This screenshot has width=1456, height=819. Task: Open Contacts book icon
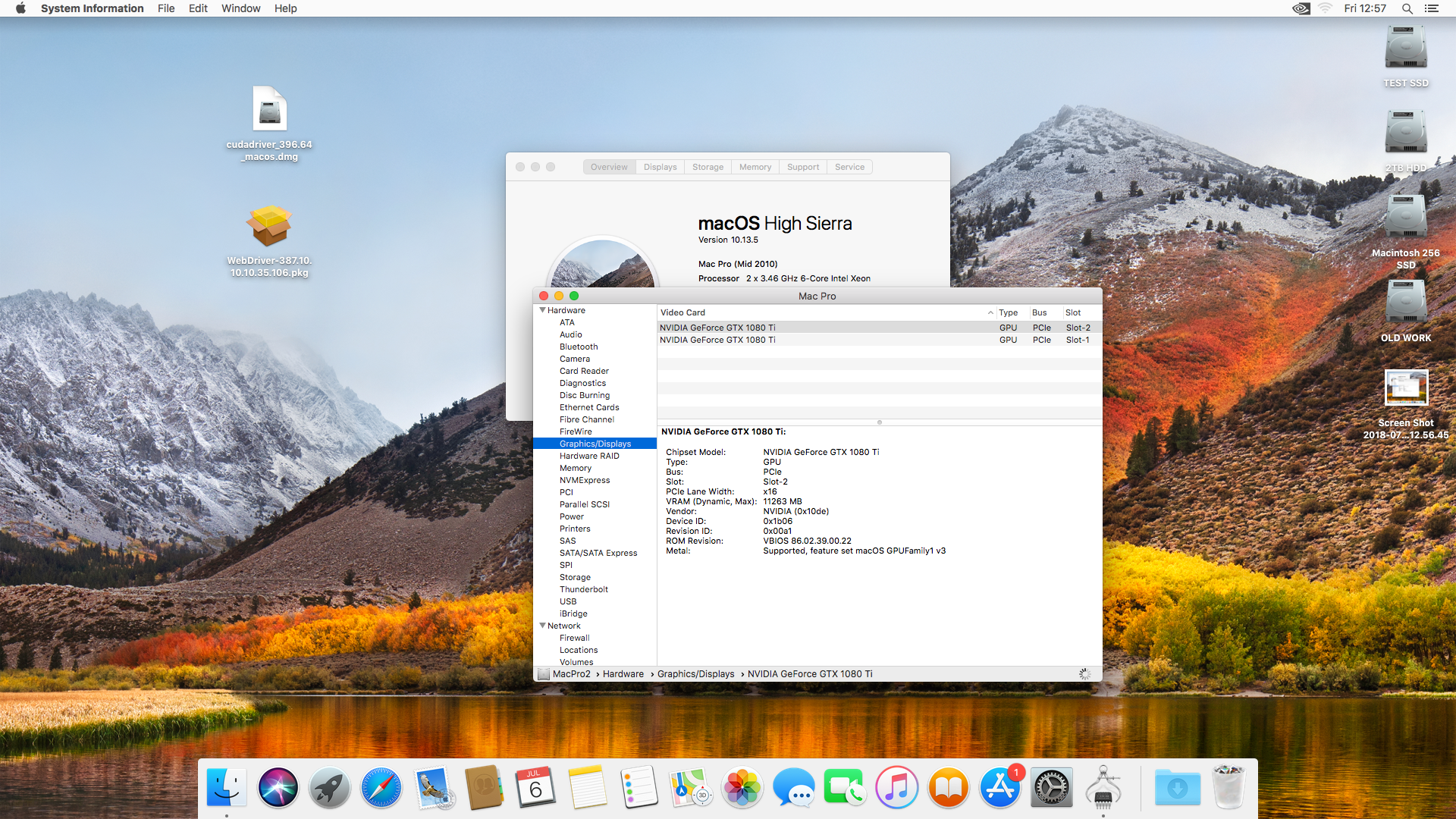pos(485,787)
